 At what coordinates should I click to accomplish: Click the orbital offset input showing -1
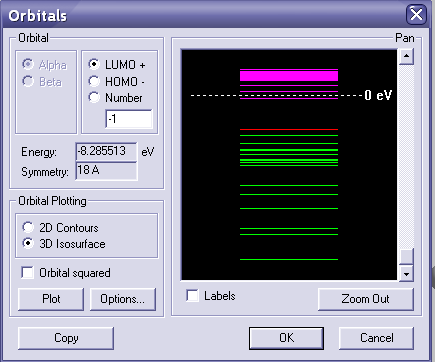click(x=129, y=119)
